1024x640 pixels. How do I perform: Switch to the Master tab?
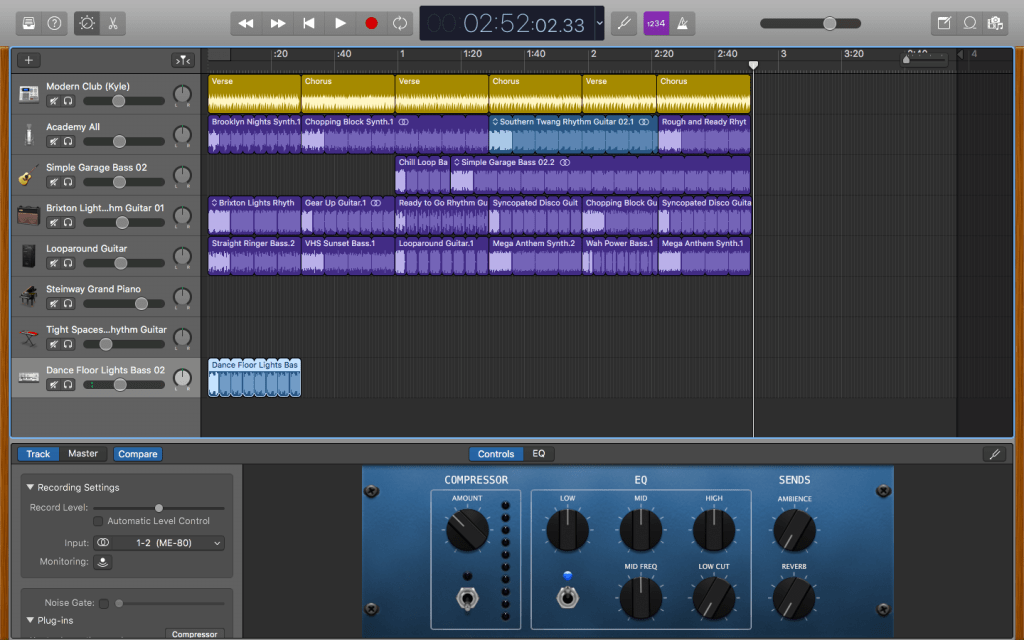84,453
